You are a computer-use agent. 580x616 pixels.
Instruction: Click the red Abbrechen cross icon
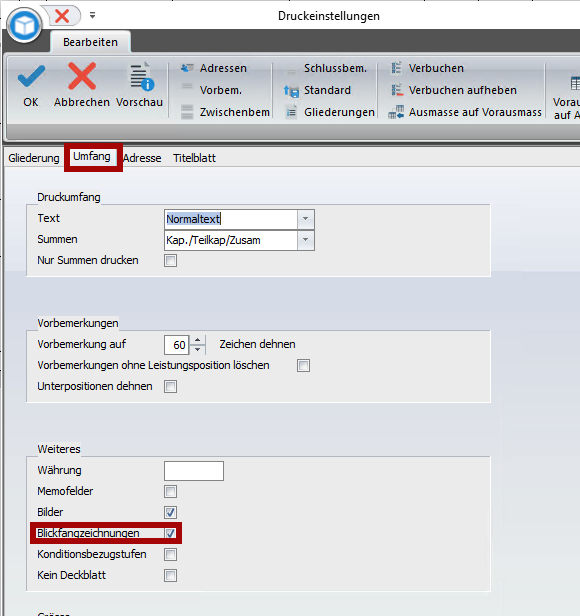pyautogui.click(x=82, y=76)
